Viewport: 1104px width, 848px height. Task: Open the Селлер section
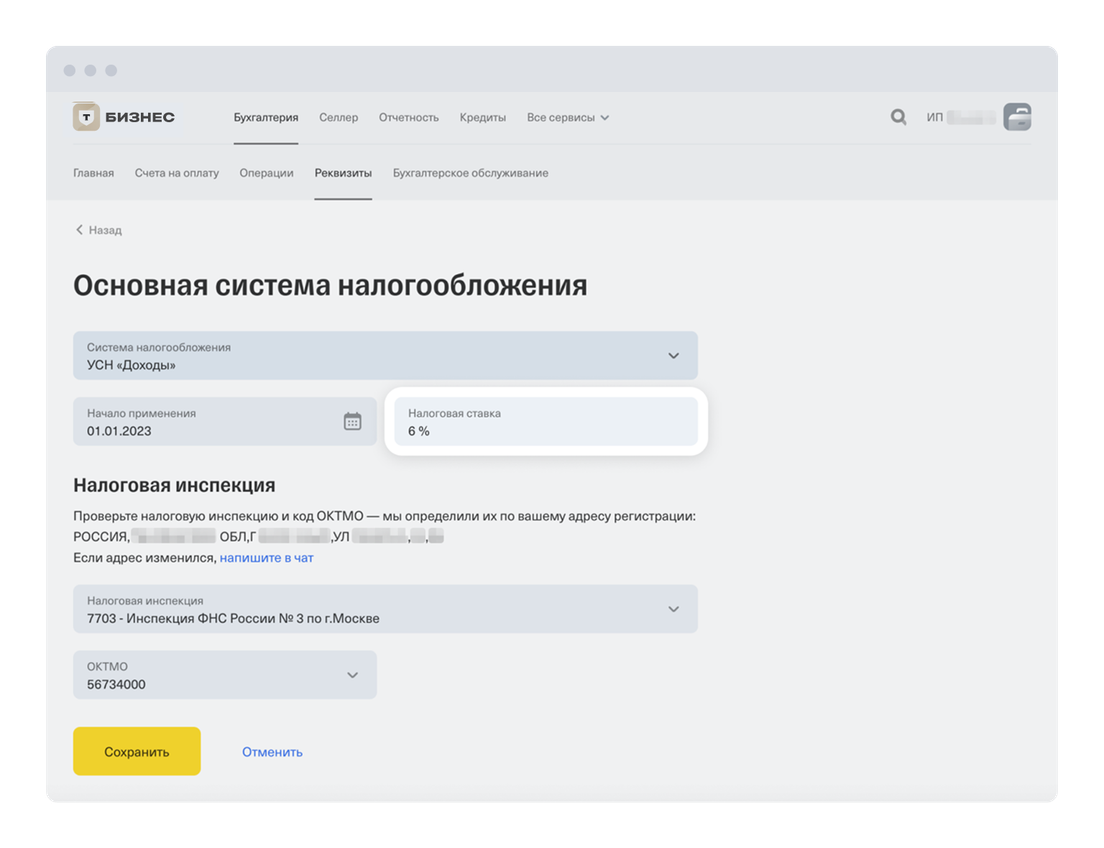pyautogui.click(x=338, y=117)
